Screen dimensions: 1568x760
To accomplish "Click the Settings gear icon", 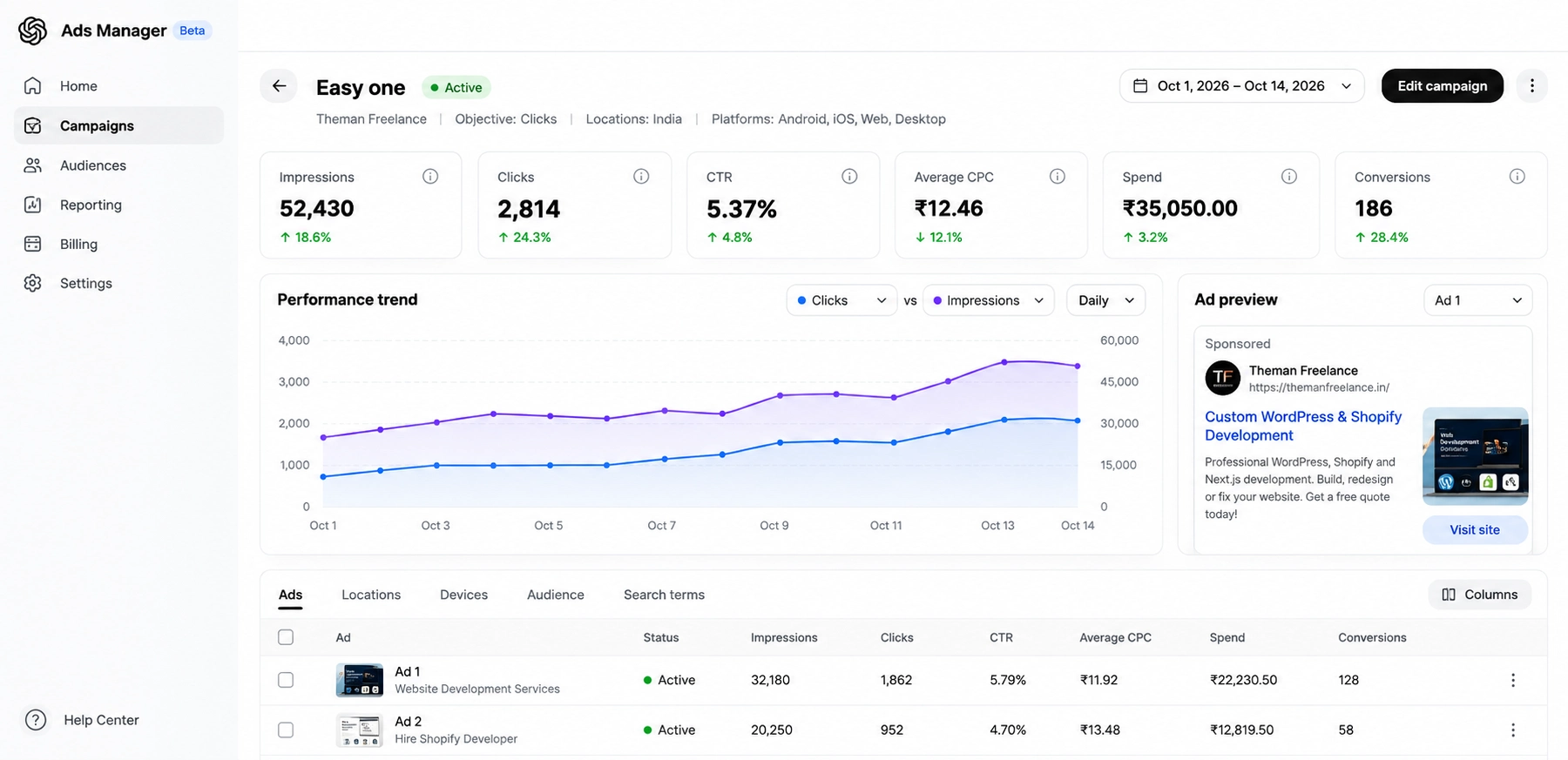I will tap(33, 283).
